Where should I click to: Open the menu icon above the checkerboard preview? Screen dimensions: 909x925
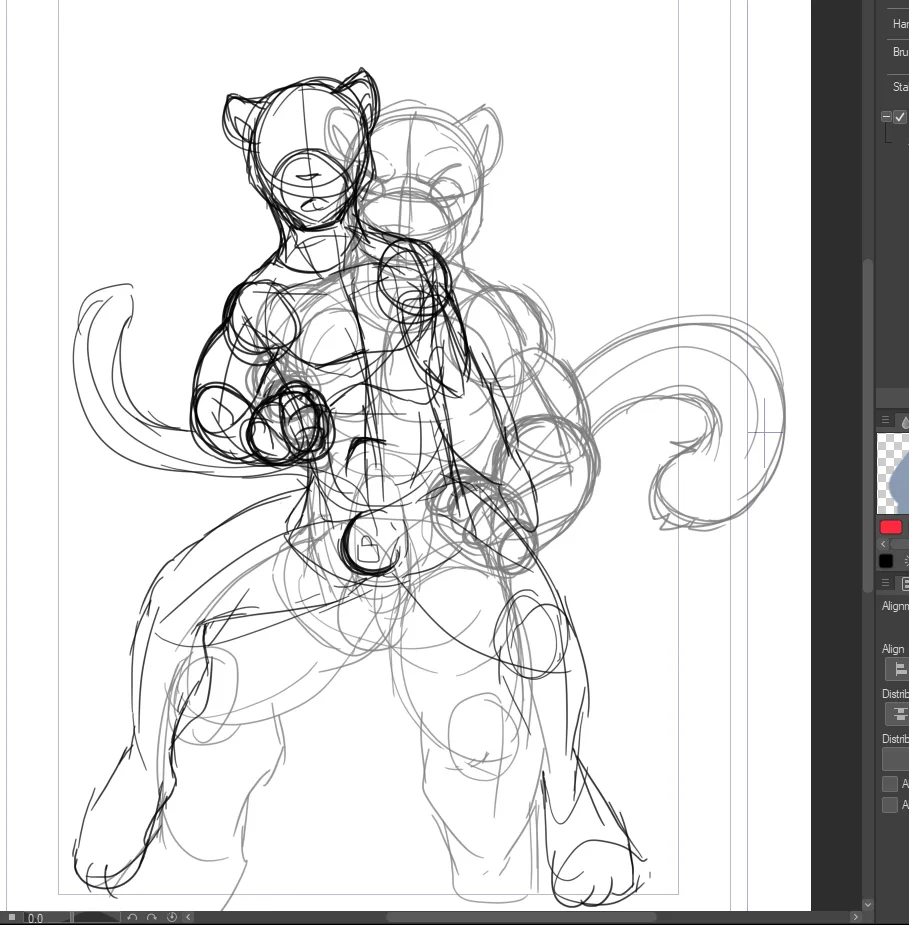pyautogui.click(x=885, y=420)
